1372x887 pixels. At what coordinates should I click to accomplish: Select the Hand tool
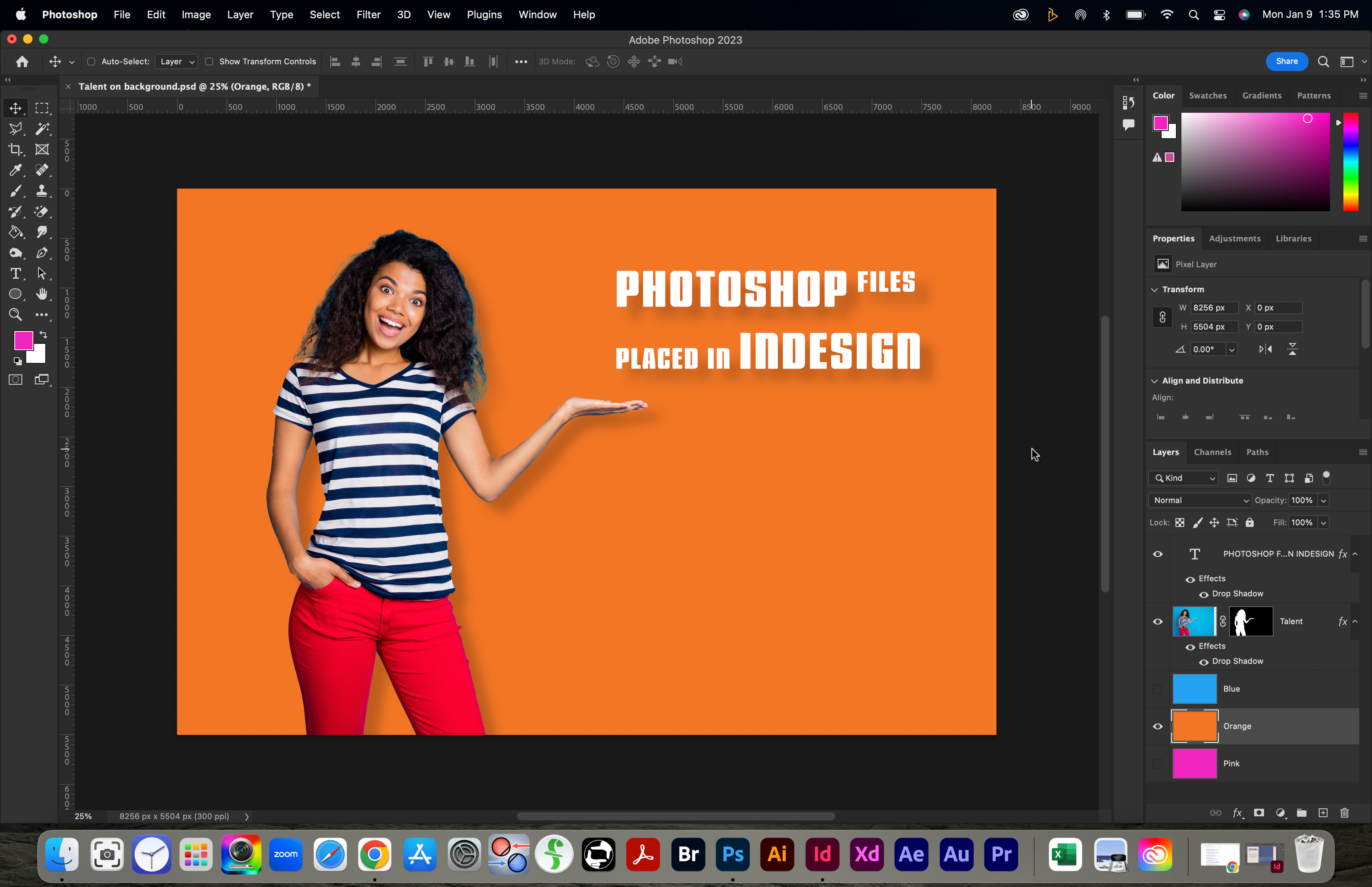[41, 294]
